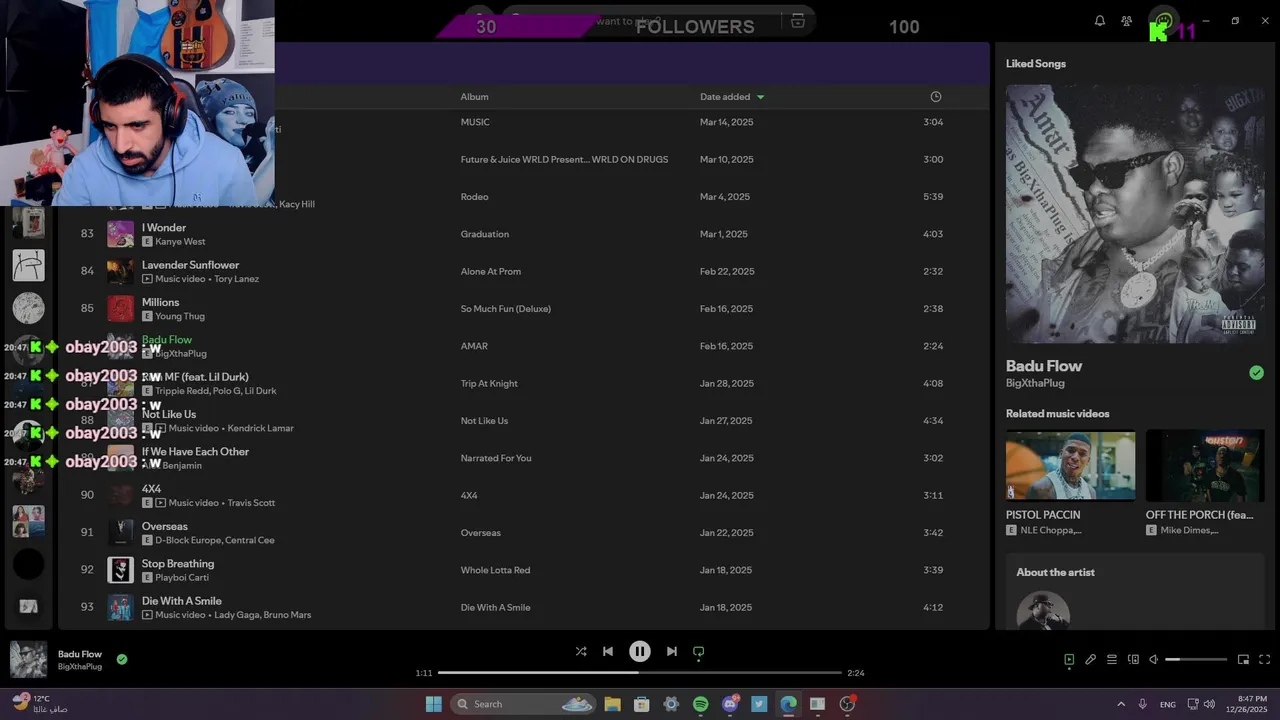
Task: Play the song Millions
Action: 160,302
